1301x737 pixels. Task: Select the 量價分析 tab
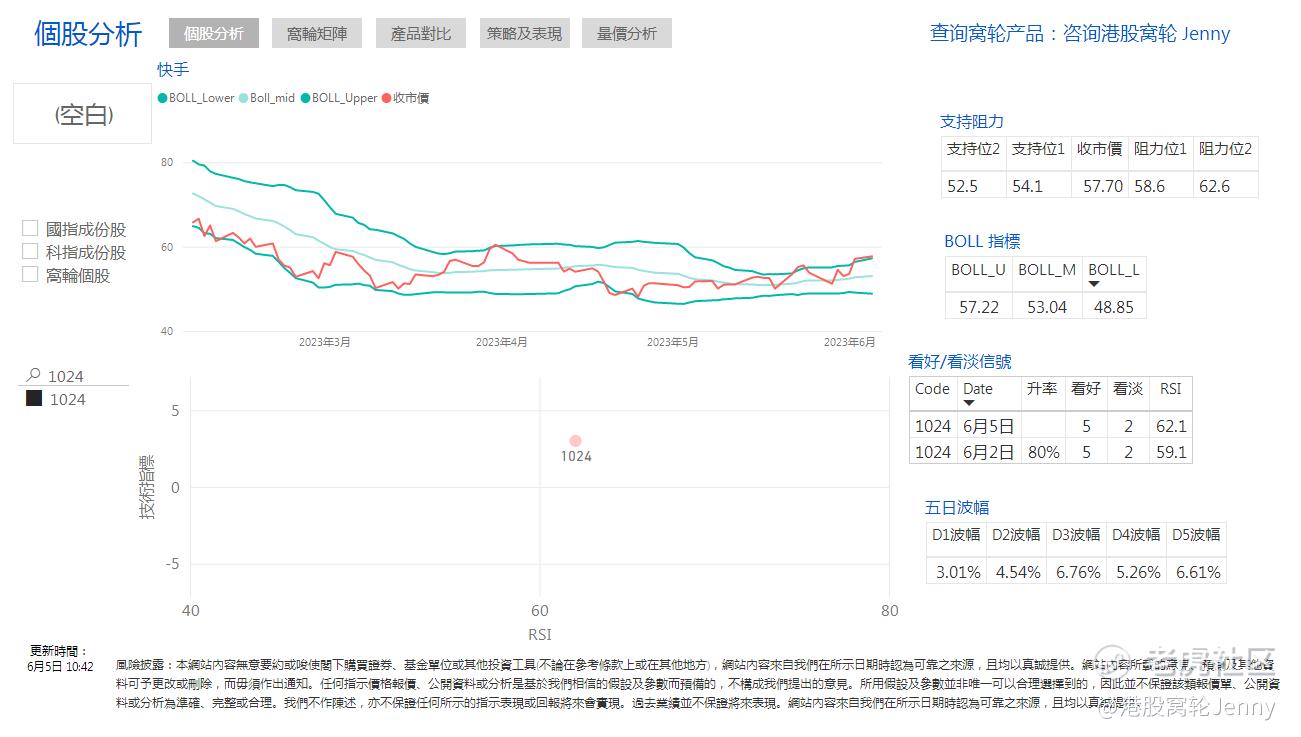(627, 33)
